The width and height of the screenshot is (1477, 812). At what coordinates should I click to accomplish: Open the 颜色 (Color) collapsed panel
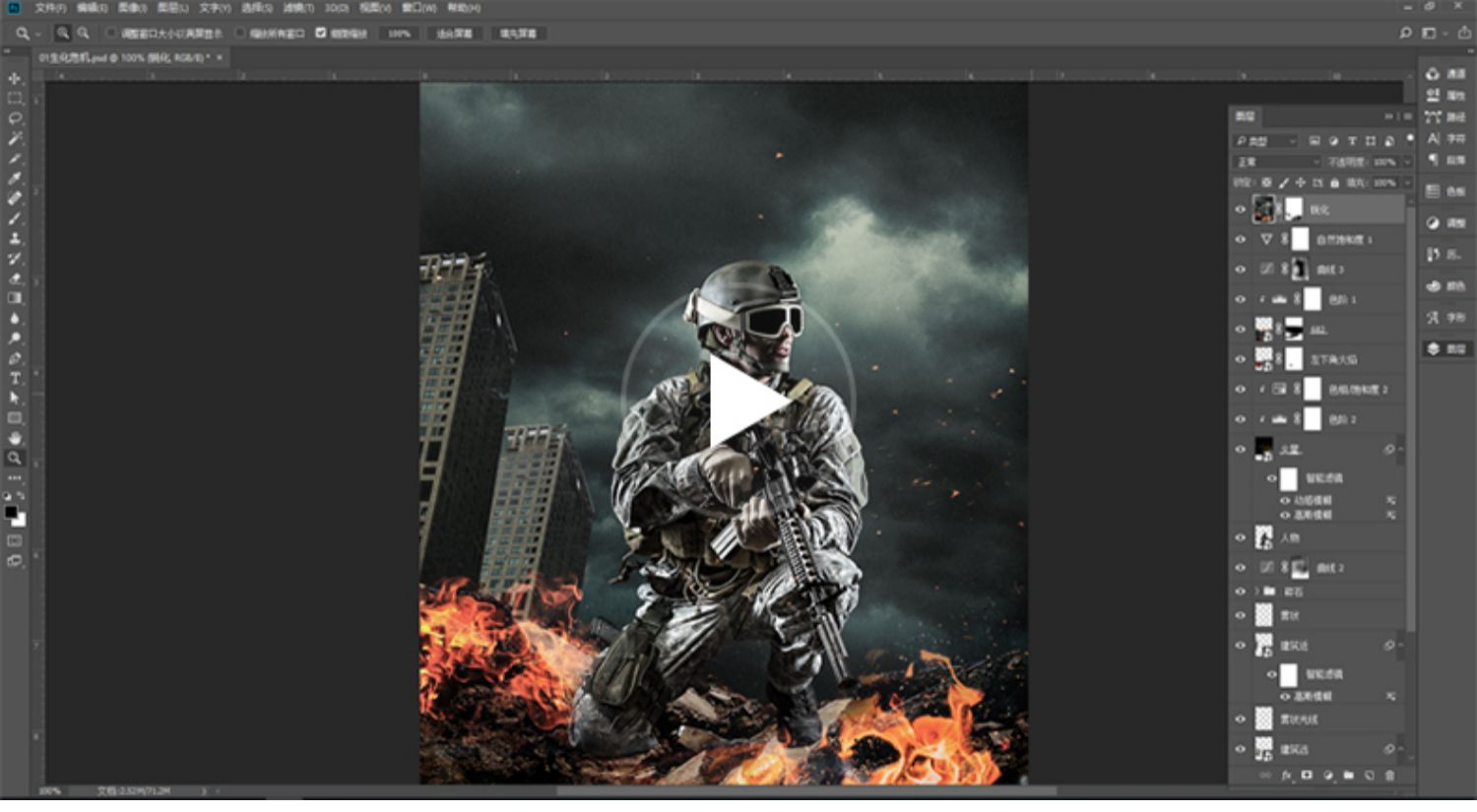1445,285
